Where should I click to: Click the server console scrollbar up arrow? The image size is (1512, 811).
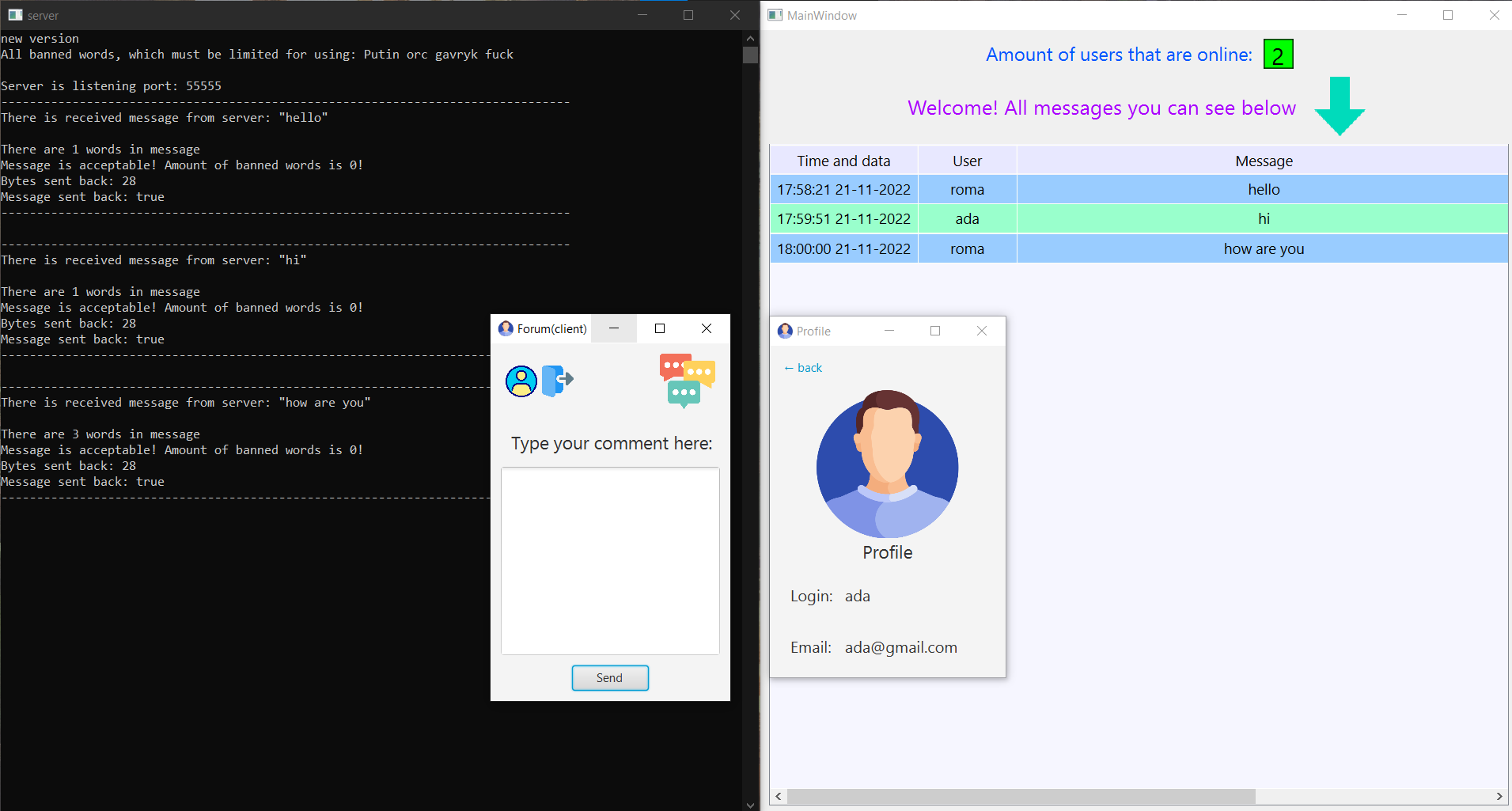(749, 37)
